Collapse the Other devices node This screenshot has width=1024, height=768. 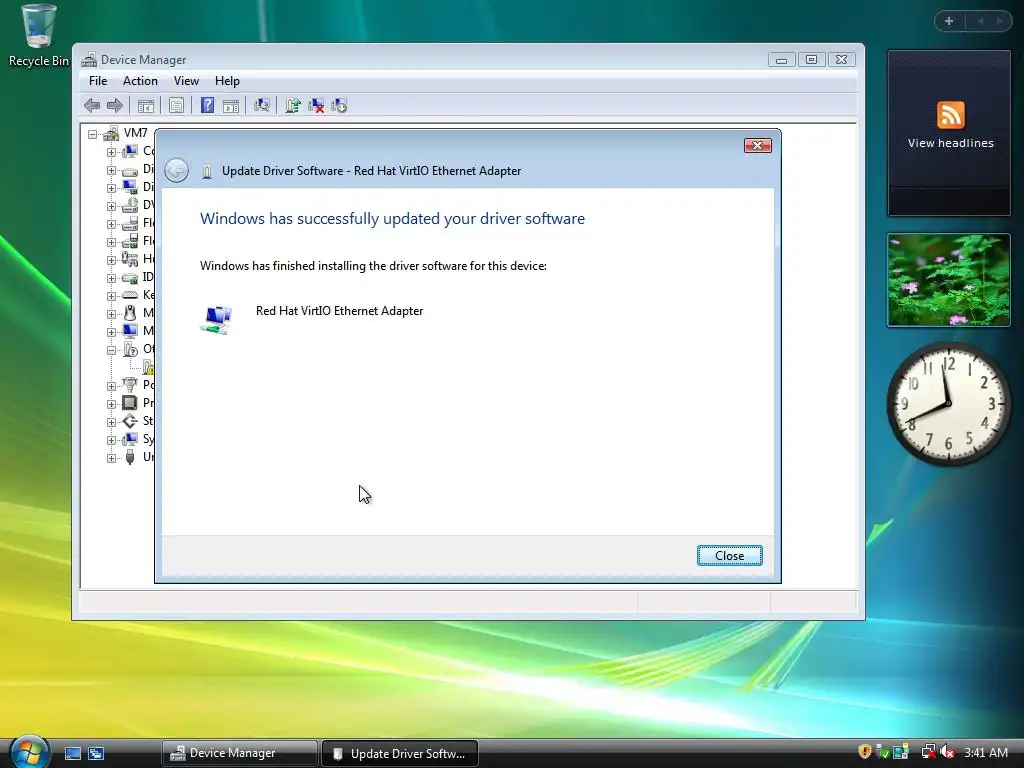pyautogui.click(x=111, y=350)
